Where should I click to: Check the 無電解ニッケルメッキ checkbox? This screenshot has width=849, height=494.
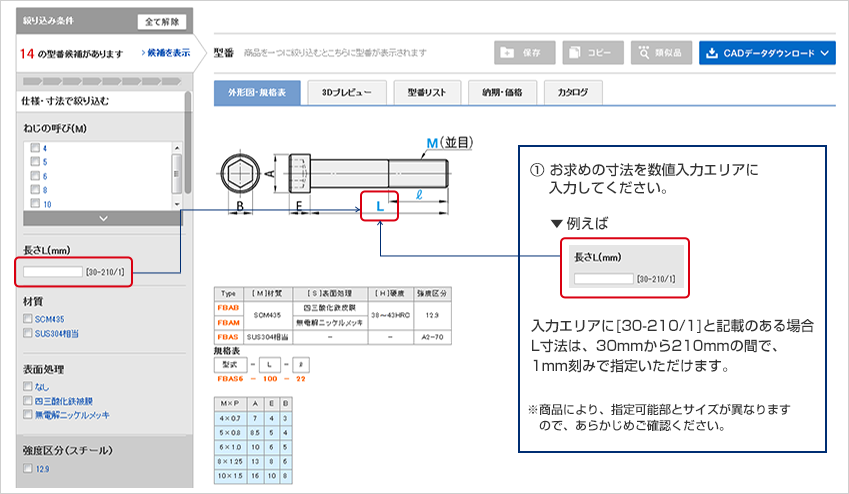(28, 414)
